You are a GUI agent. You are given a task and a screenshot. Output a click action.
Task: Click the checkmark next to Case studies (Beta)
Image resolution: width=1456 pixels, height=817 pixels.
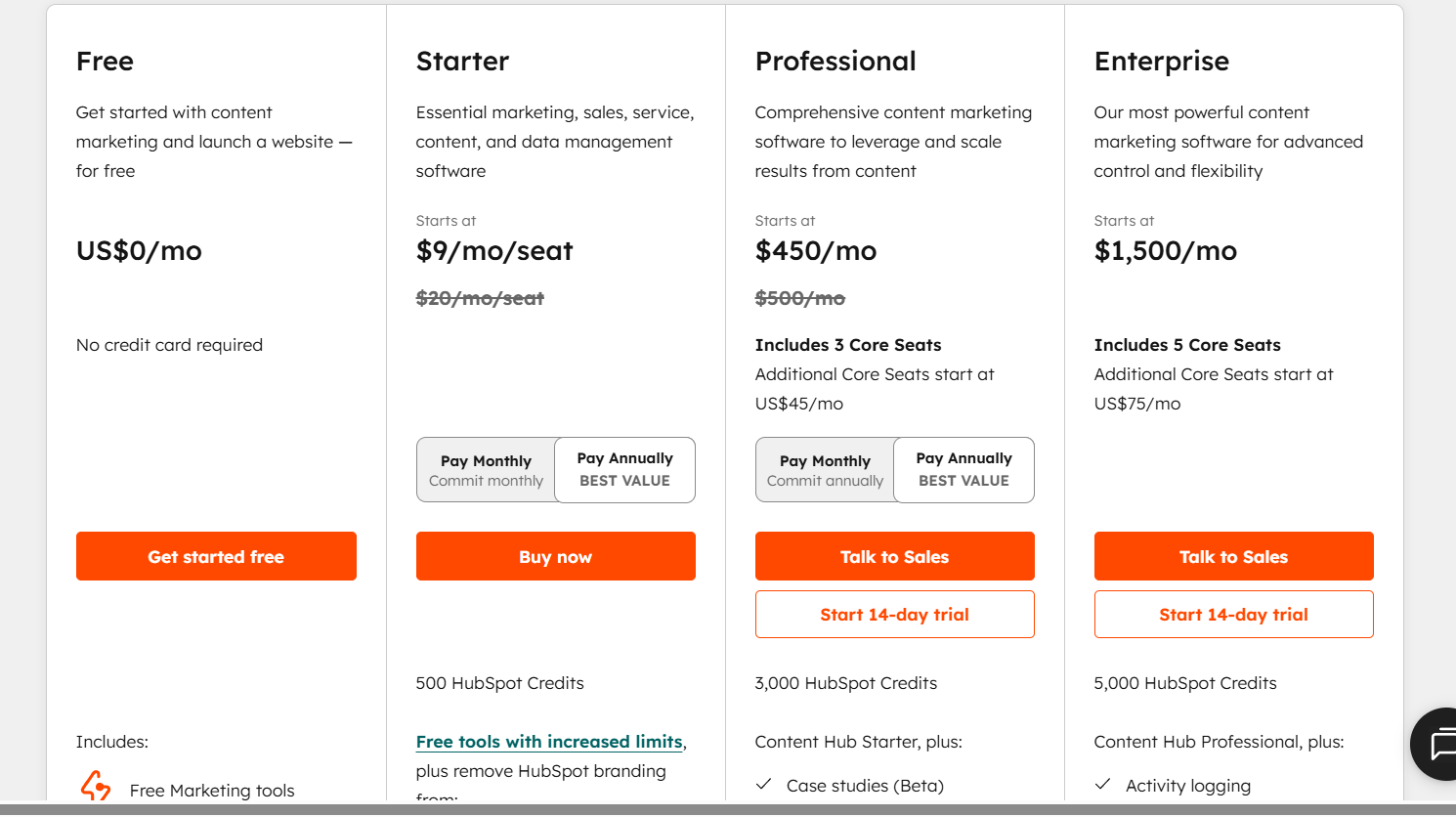[x=764, y=785]
